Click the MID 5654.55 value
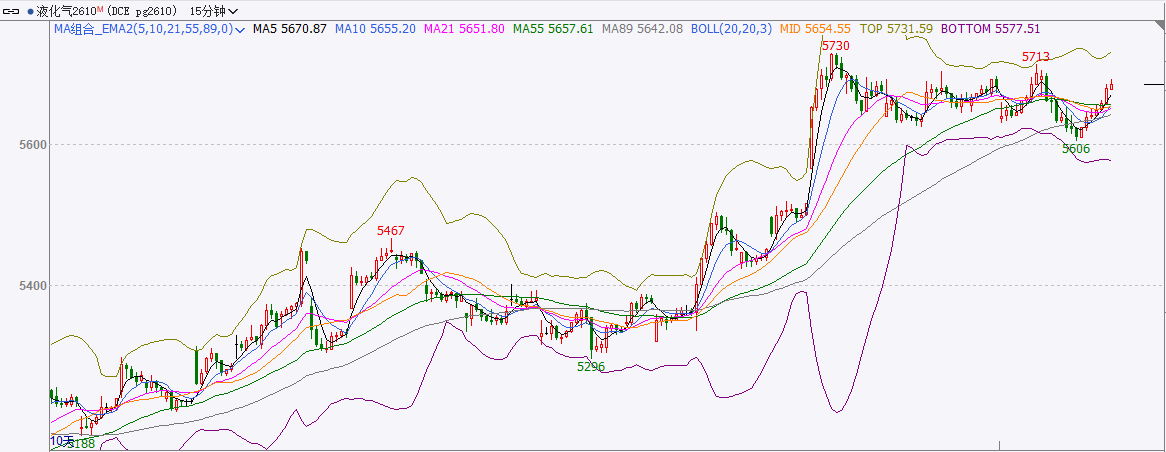1166x452 pixels. pos(815,29)
